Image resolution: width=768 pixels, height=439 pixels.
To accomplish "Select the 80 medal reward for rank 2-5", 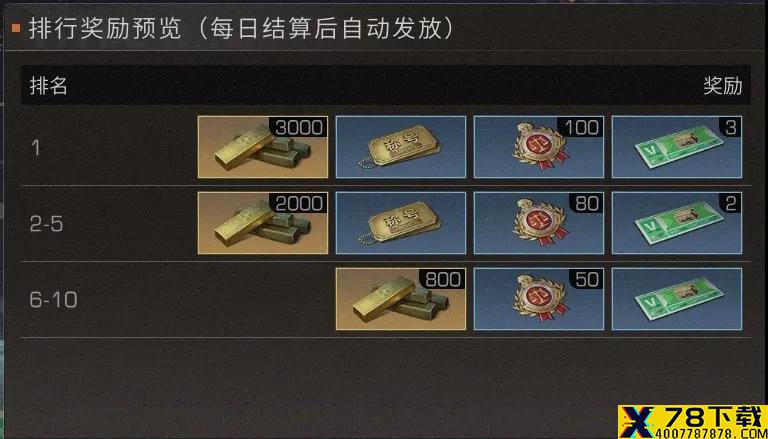I will click(x=539, y=223).
